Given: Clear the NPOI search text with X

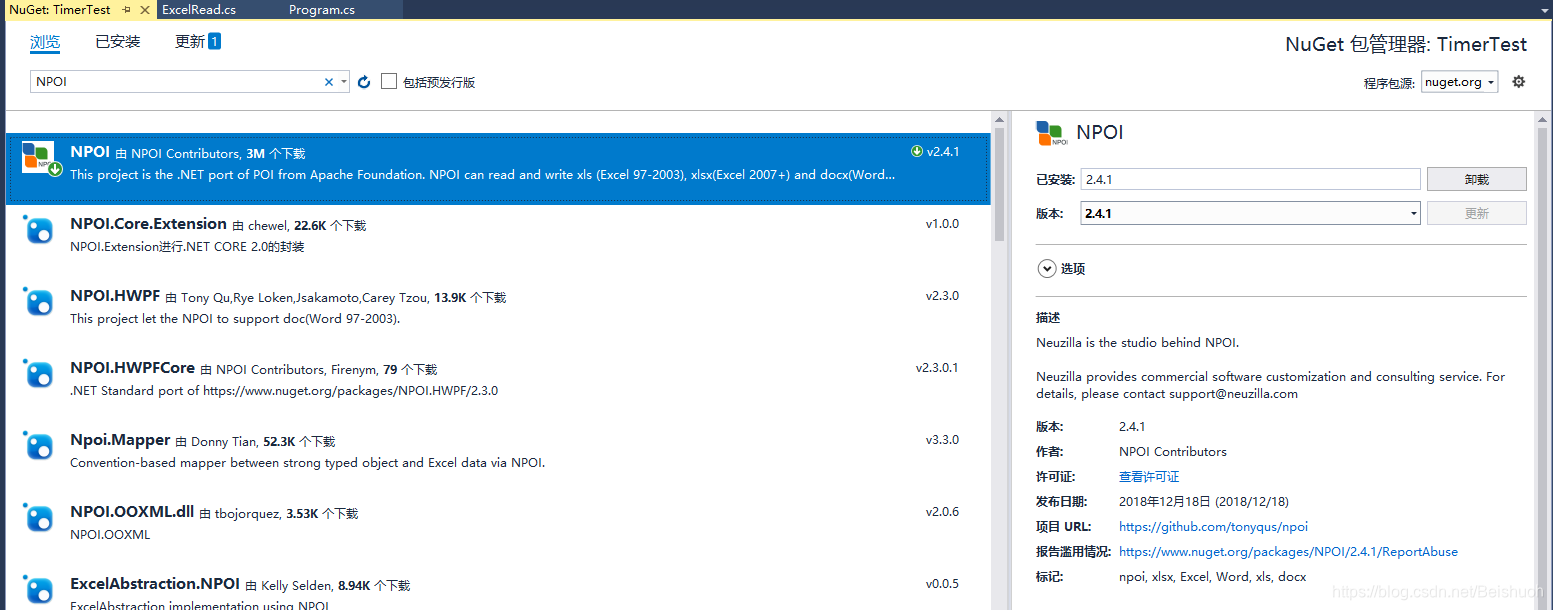Looking at the screenshot, I should click(x=329, y=82).
